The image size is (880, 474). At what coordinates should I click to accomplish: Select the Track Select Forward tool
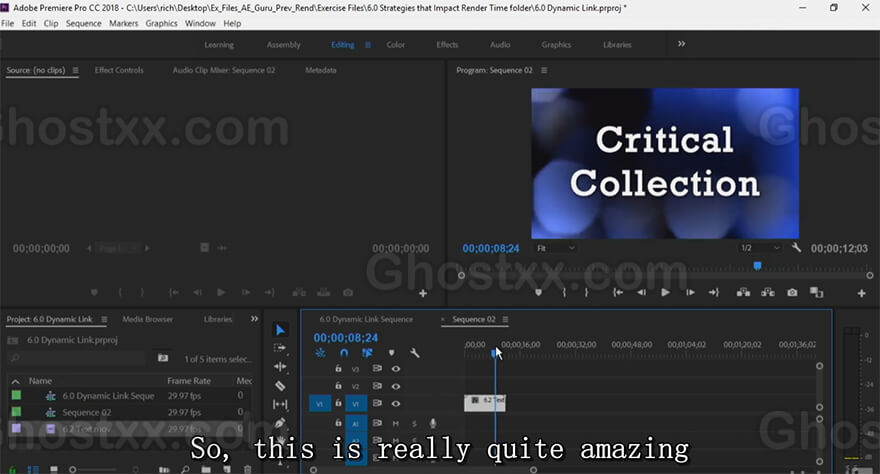click(x=279, y=348)
